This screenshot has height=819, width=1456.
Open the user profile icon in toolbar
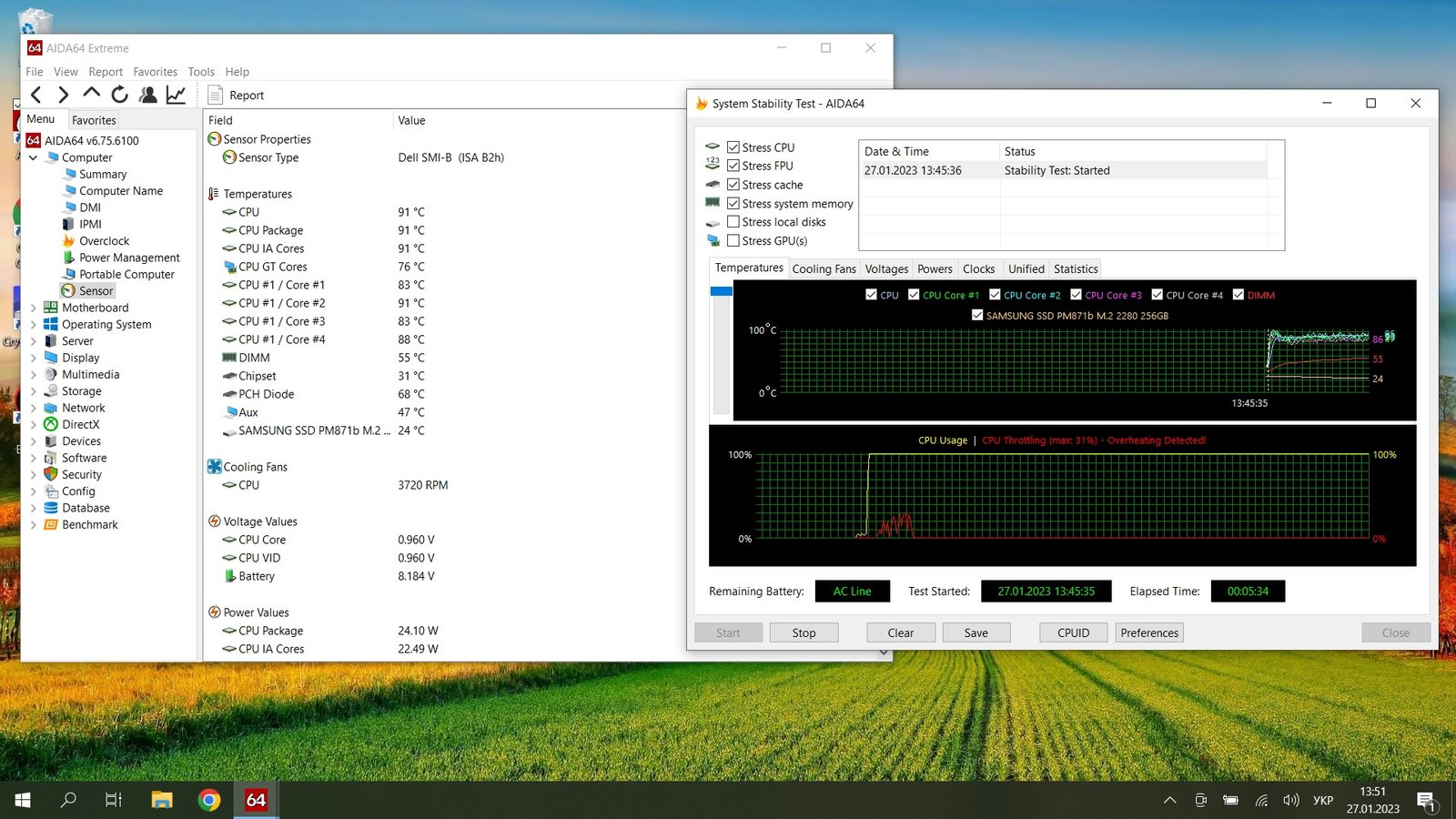[x=147, y=95]
